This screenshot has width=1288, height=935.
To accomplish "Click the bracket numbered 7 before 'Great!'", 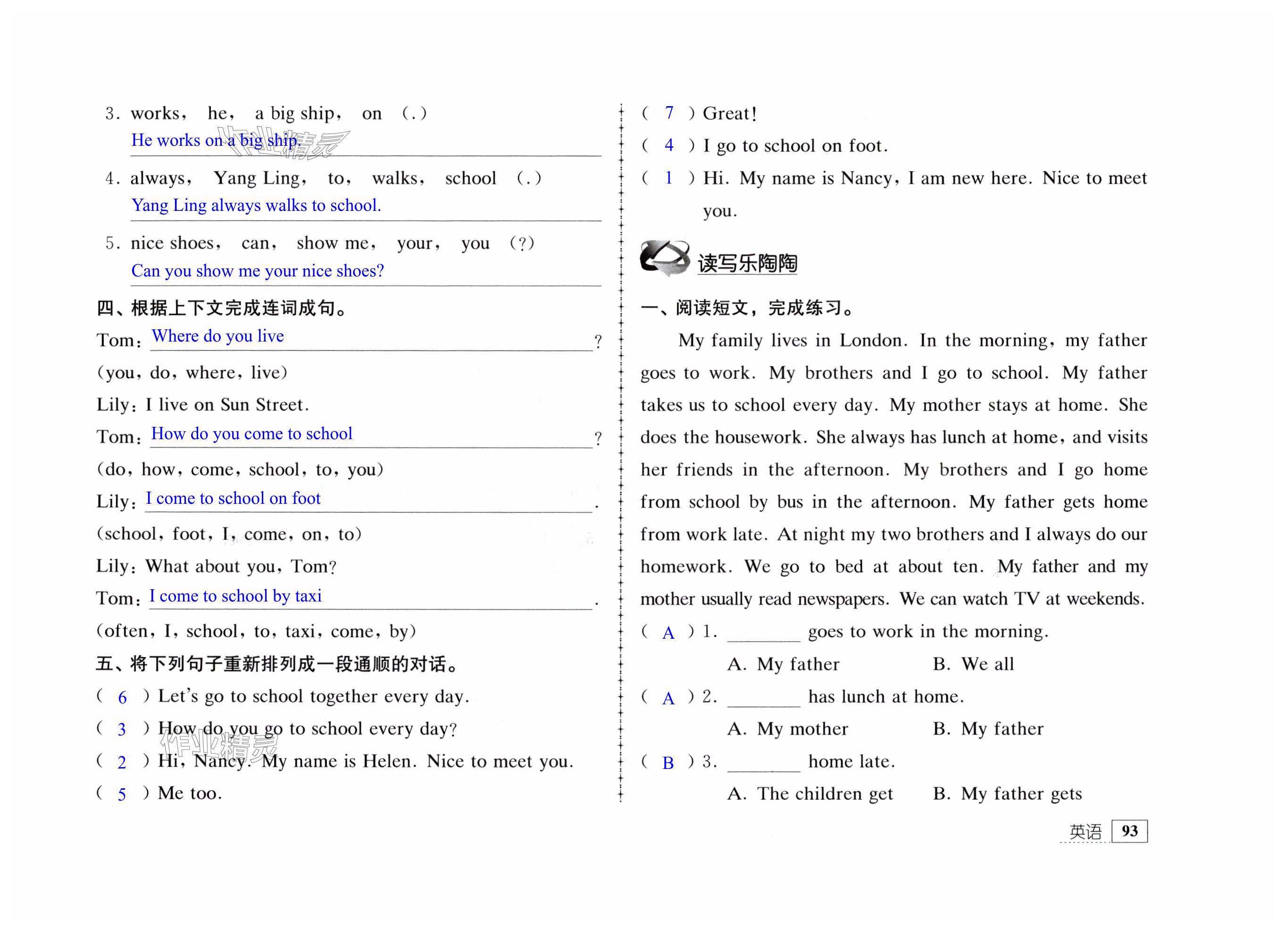I will (669, 113).
